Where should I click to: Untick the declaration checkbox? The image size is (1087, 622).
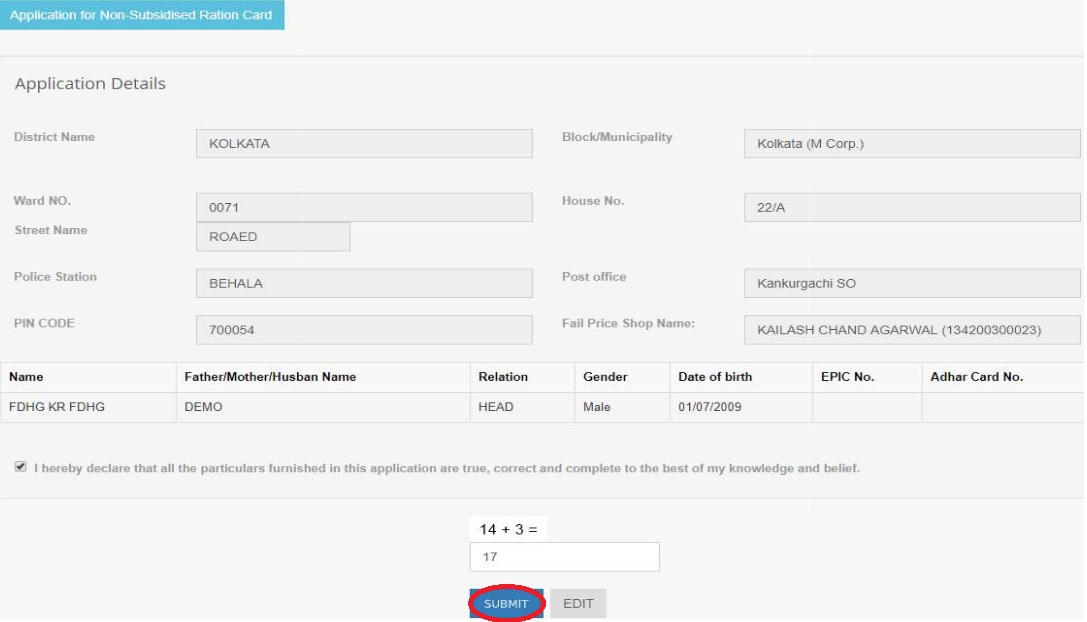[x=21, y=467]
